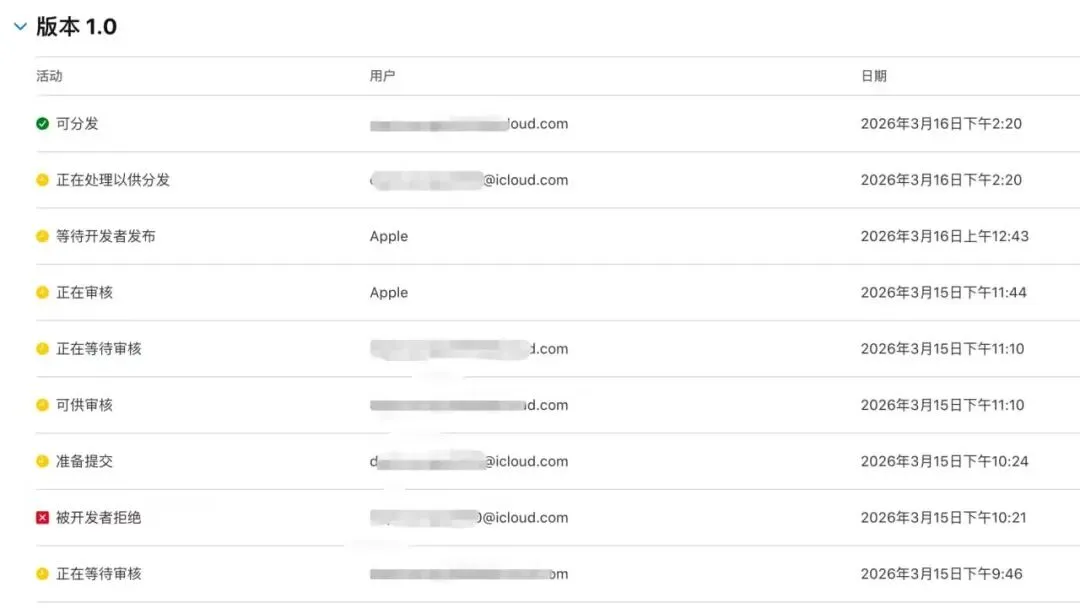Click the 活动 column header
Screen dimensions: 1080x608
point(49,76)
